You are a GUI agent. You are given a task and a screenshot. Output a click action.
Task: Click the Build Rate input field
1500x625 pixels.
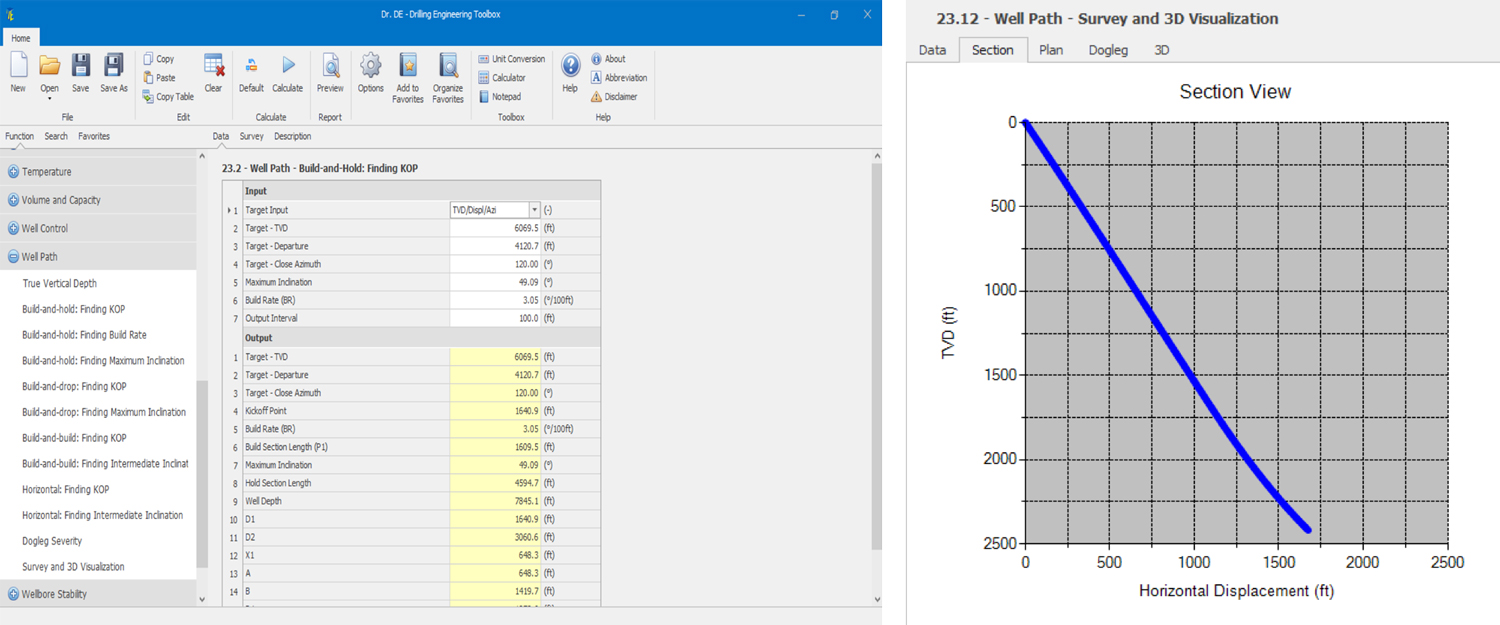tap(495, 300)
